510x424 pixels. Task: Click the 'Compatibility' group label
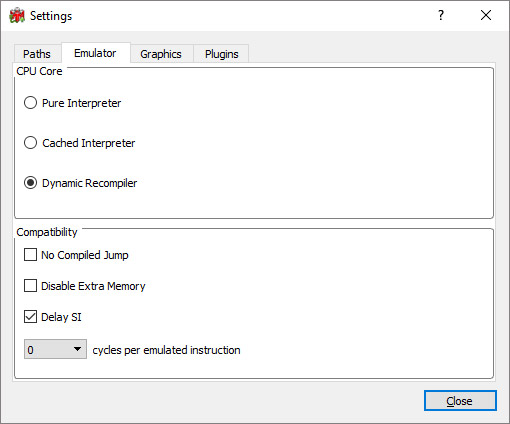click(x=47, y=232)
